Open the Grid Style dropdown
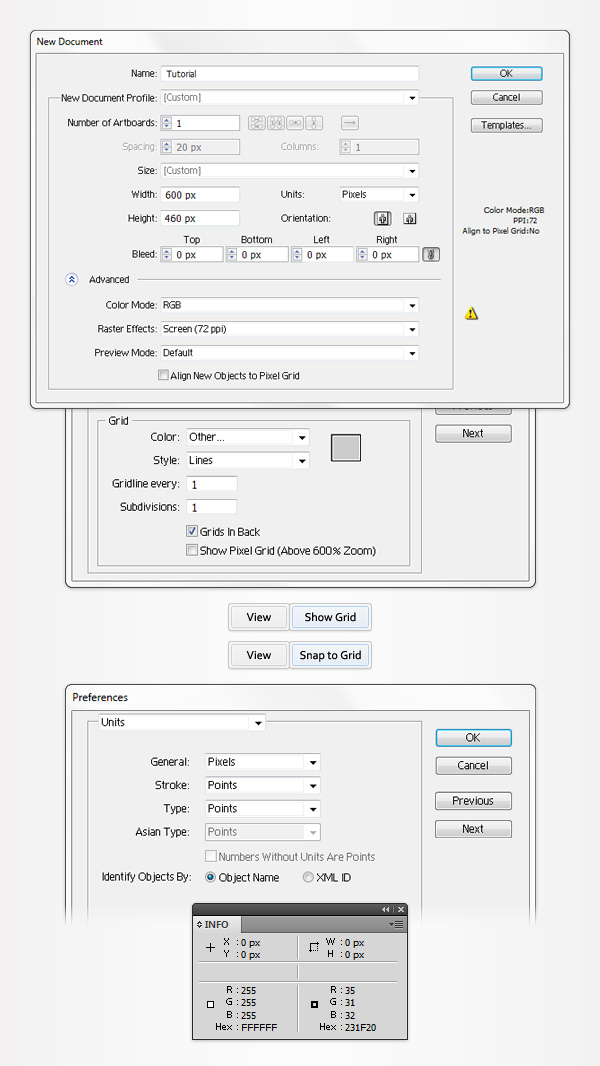Viewport: 600px width, 1066px height. coord(248,460)
